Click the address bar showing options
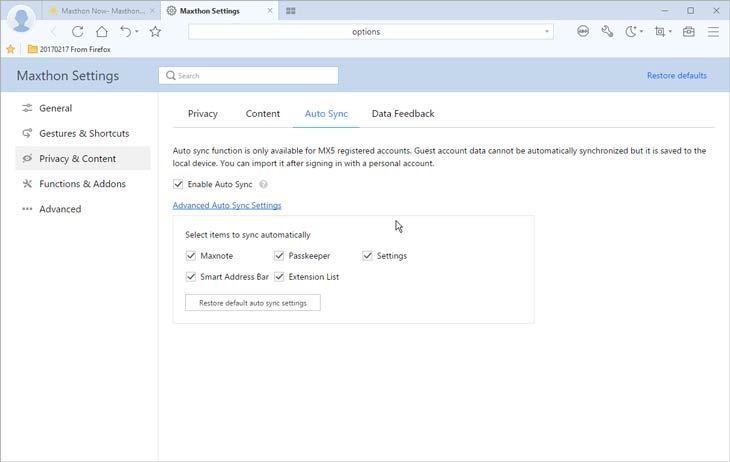This screenshot has width=730, height=462. (366, 32)
